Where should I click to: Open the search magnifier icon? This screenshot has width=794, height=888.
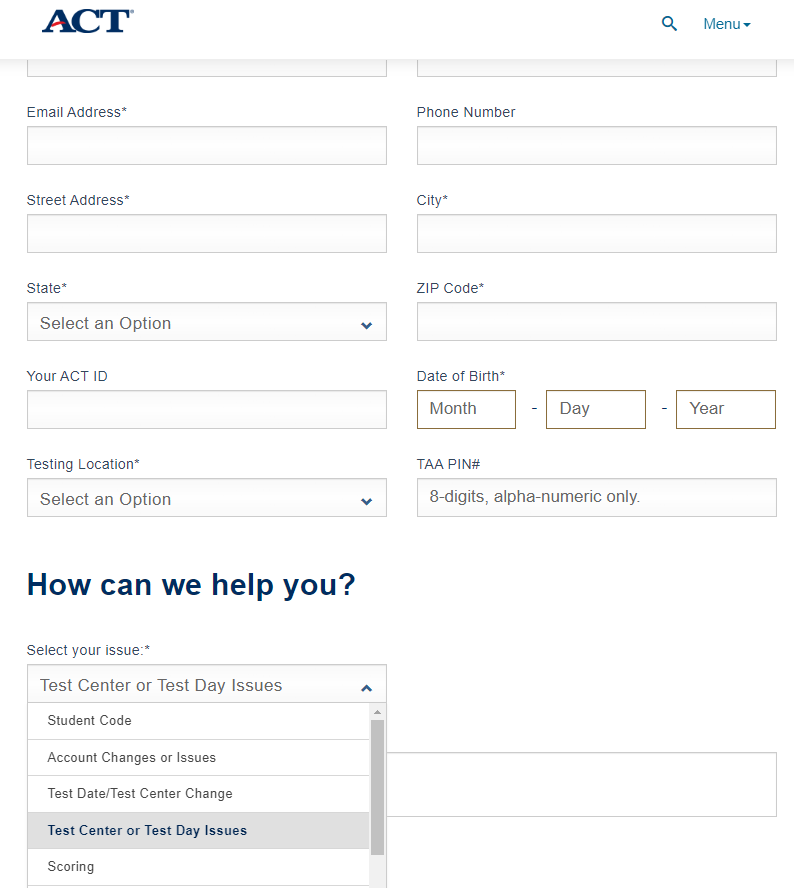click(x=669, y=24)
